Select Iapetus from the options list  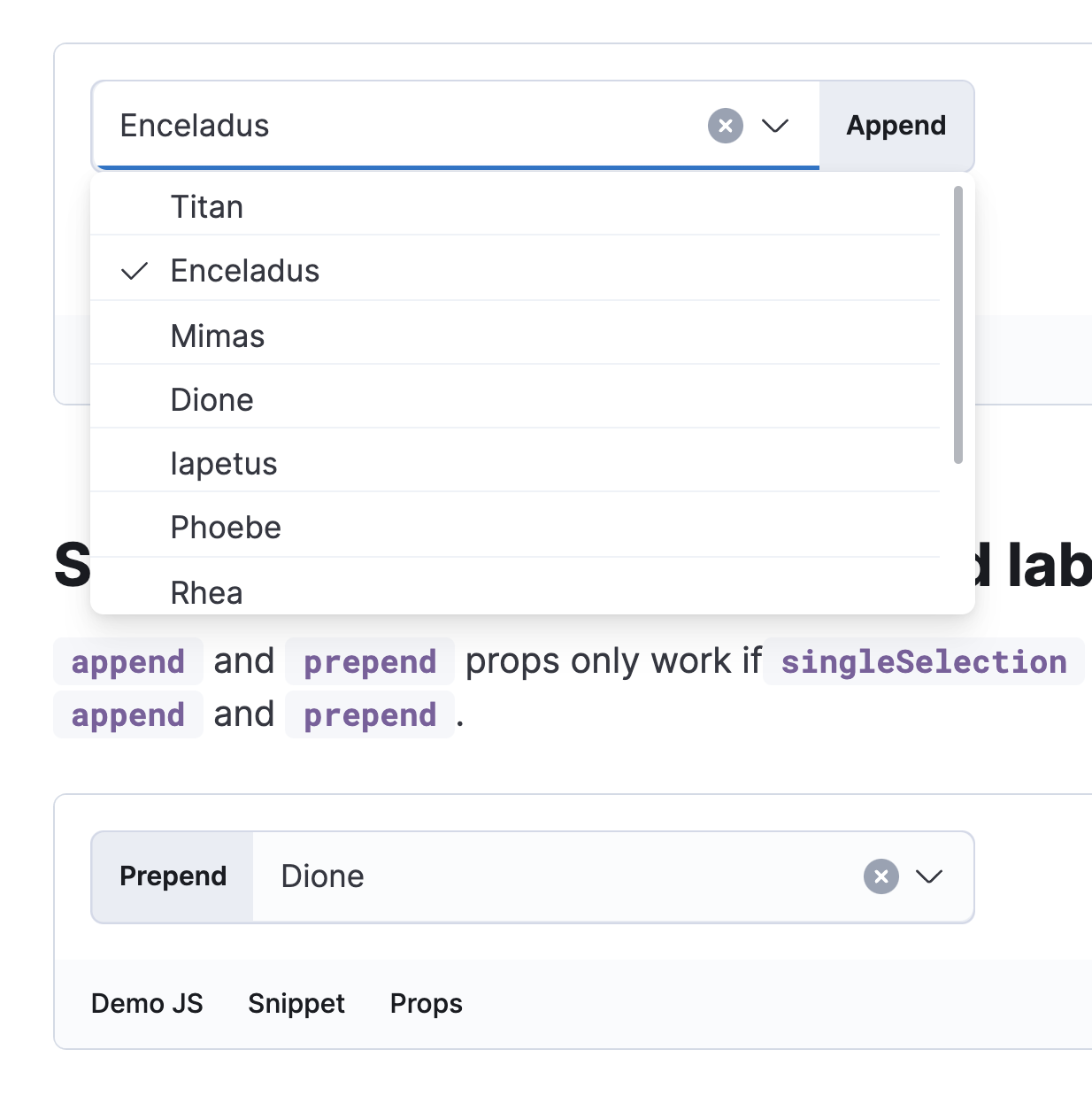224,464
